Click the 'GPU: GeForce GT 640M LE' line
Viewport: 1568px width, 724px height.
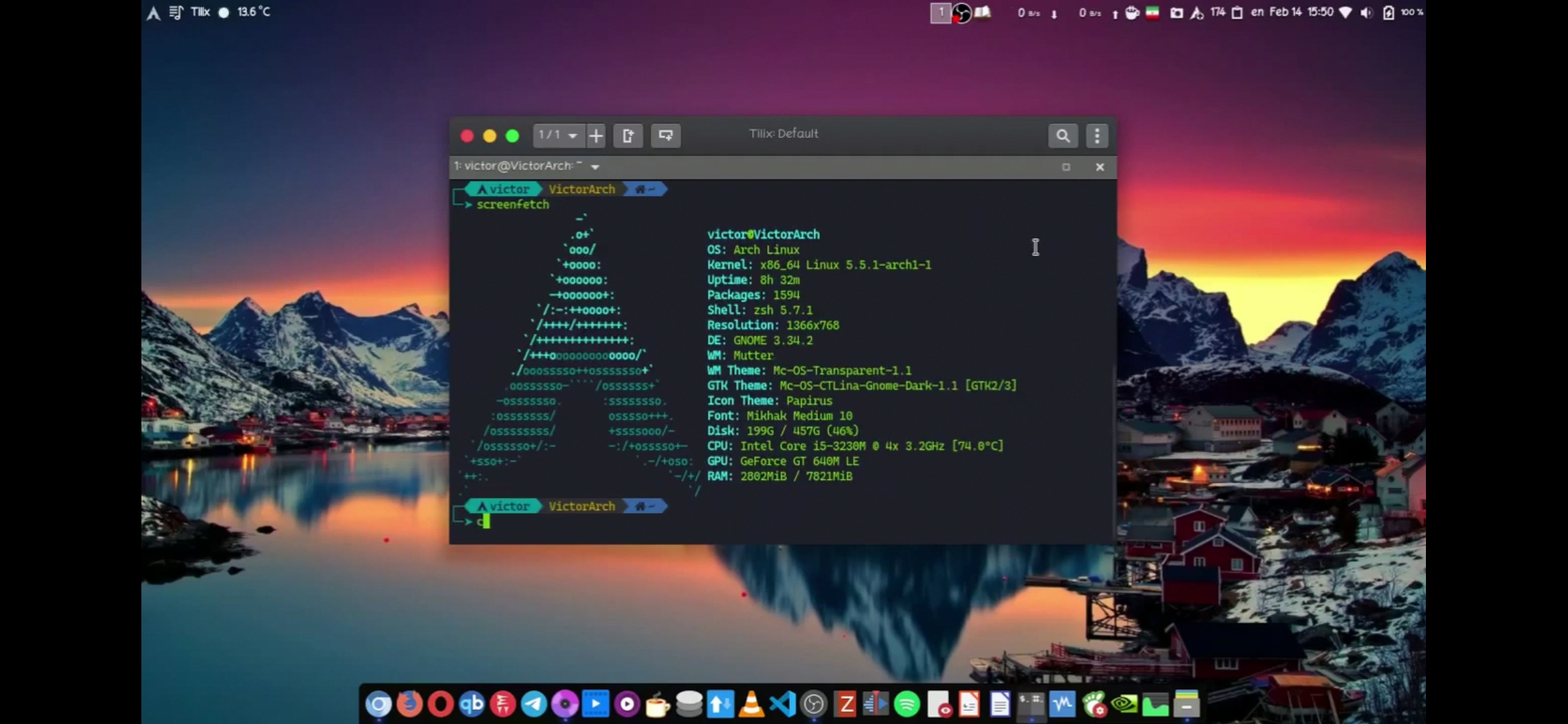click(783, 461)
